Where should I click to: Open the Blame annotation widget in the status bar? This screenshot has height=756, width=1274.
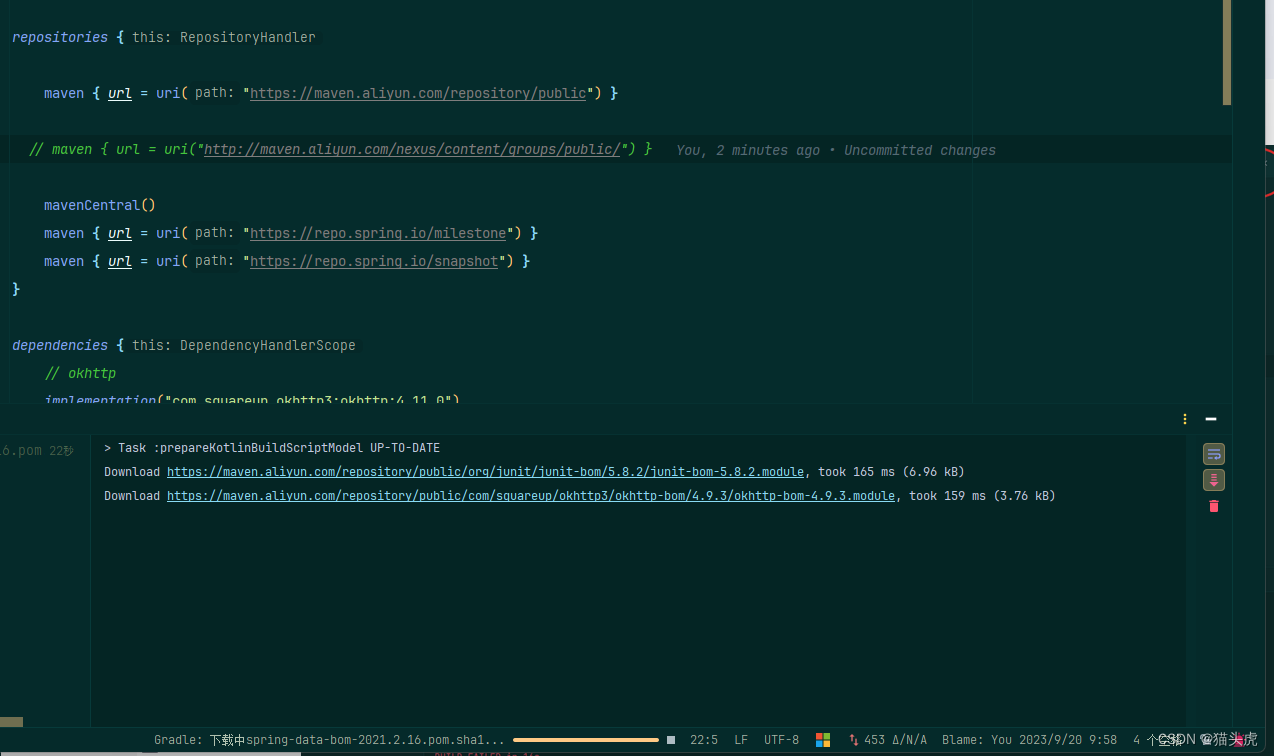click(1030, 739)
